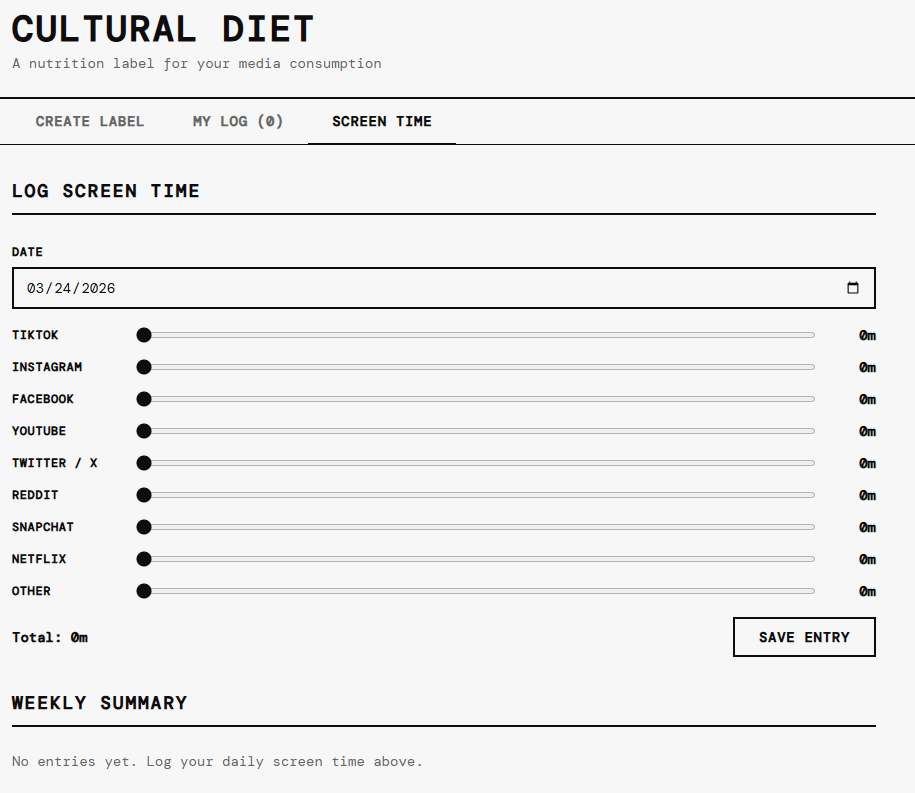Click the TikTok slider handle
This screenshot has width=915, height=793.
click(144, 335)
